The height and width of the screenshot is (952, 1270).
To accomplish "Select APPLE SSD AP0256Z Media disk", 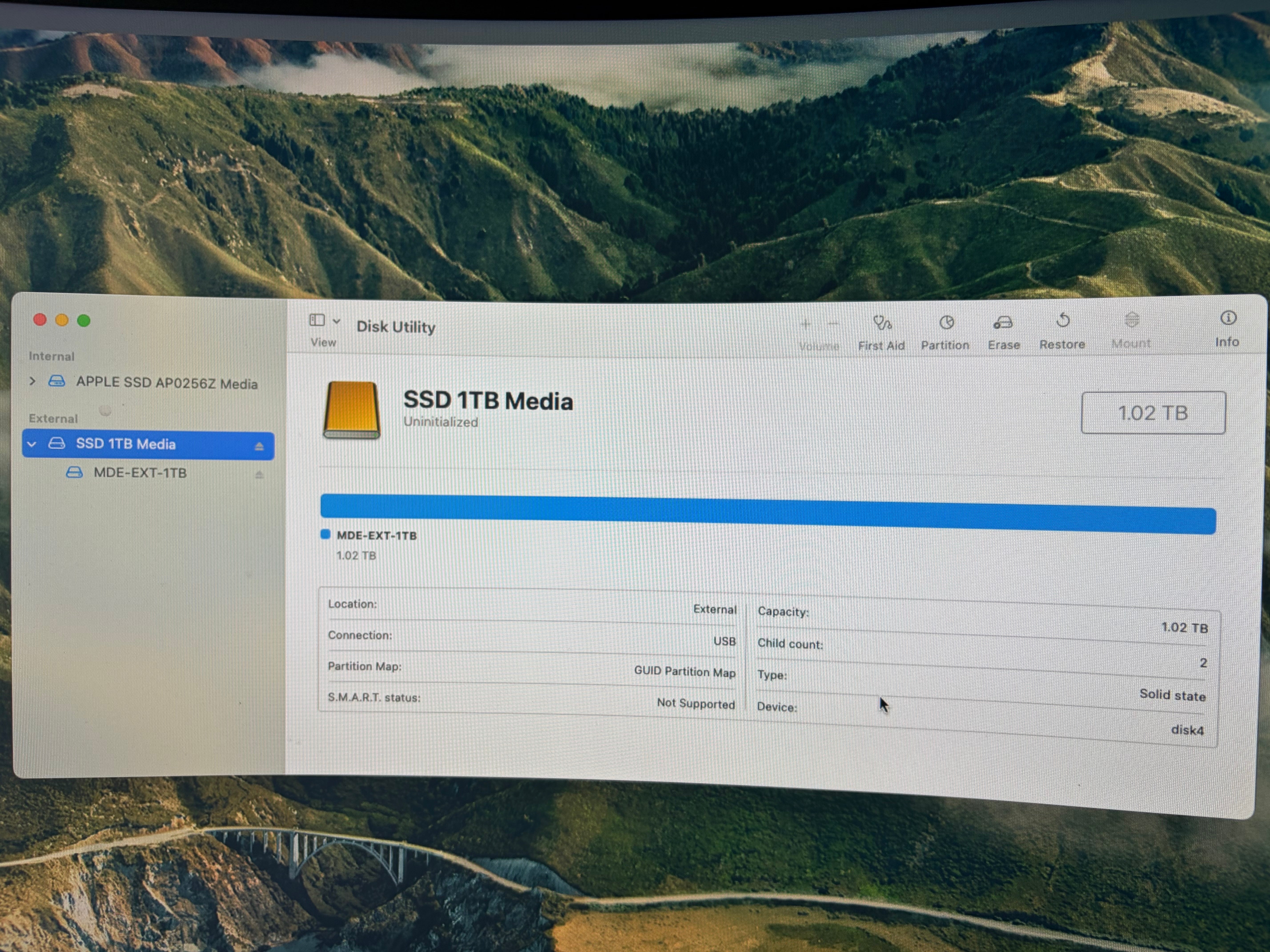I will point(167,383).
